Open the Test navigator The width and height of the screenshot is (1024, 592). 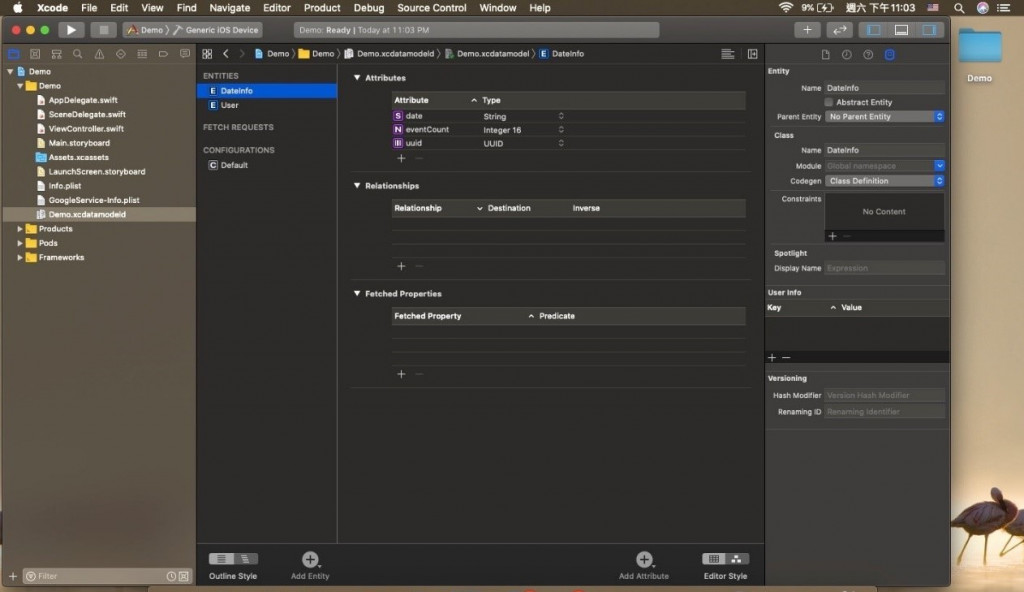pyautogui.click(x=121, y=54)
